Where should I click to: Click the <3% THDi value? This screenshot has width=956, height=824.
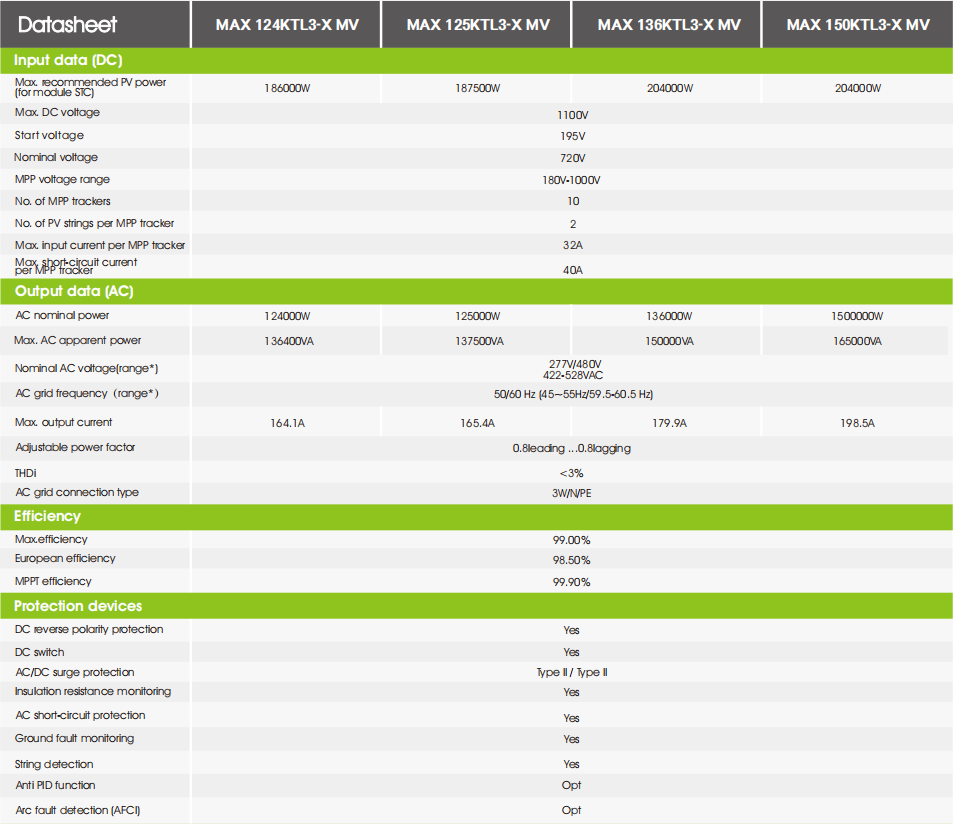click(x=571, y=473)
